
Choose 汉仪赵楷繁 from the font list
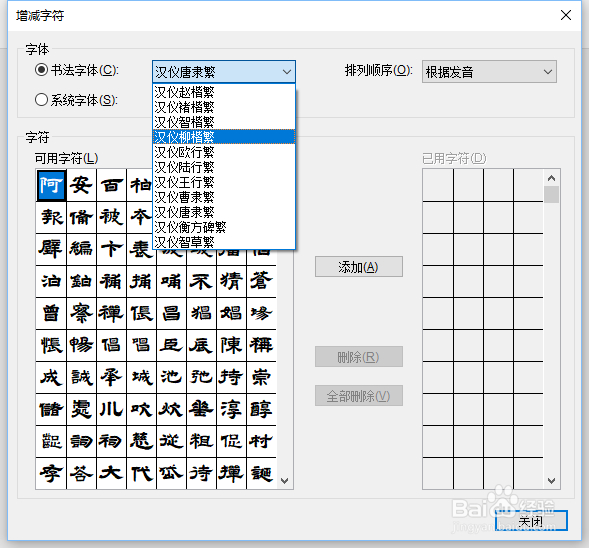click(224, 92)
